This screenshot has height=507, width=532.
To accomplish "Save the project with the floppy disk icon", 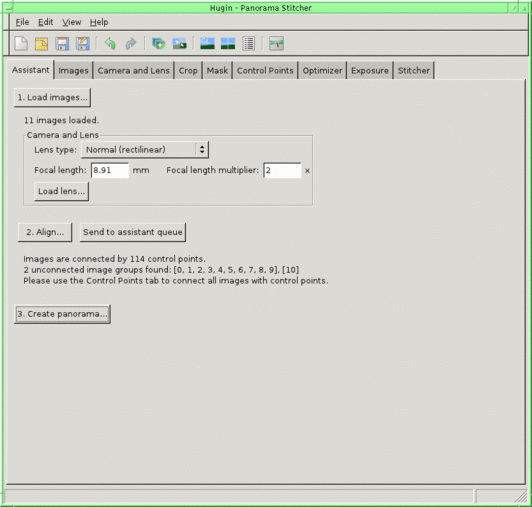I will click(x=62, y=44).
